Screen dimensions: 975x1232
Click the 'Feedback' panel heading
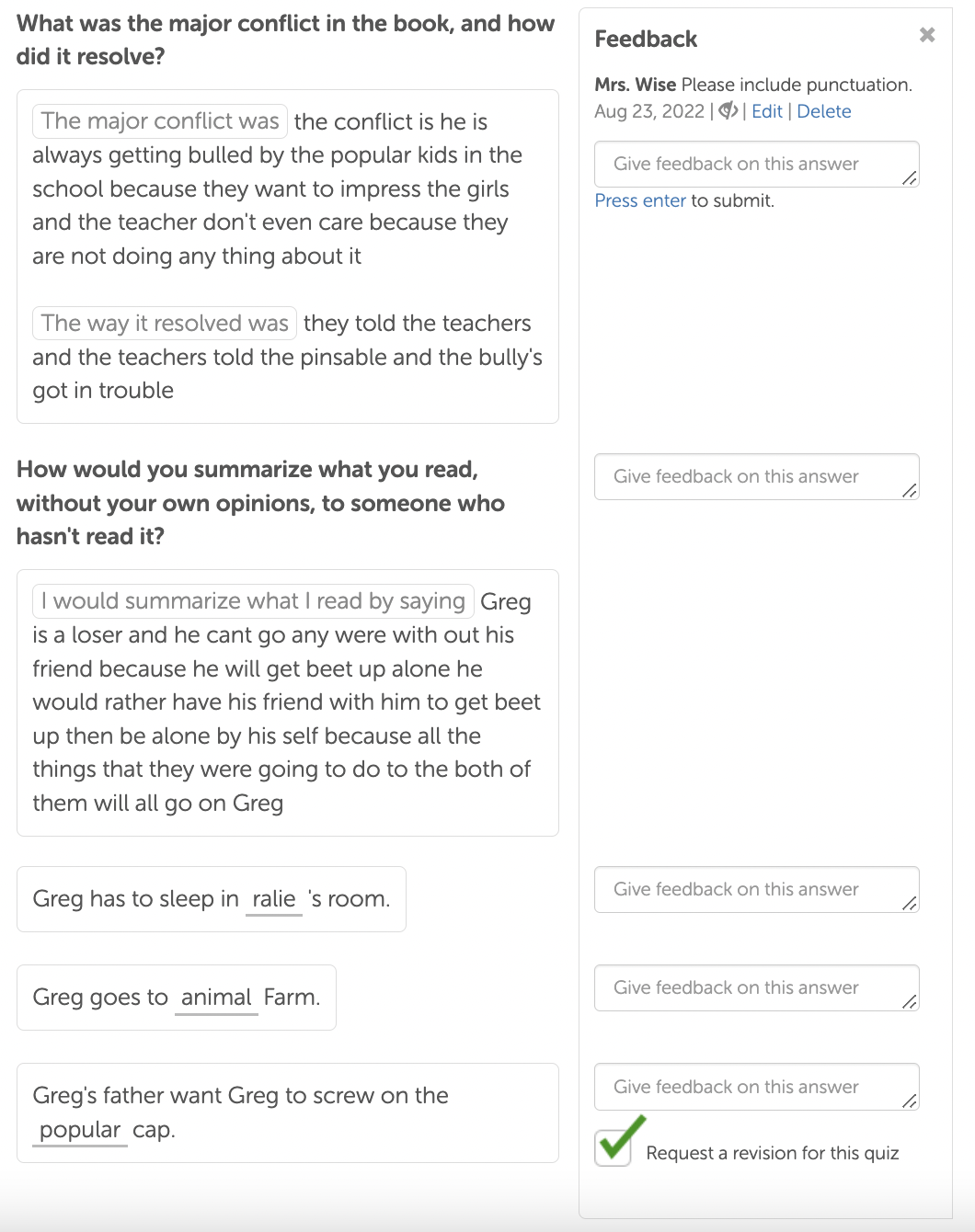click(x=646, y=39)
